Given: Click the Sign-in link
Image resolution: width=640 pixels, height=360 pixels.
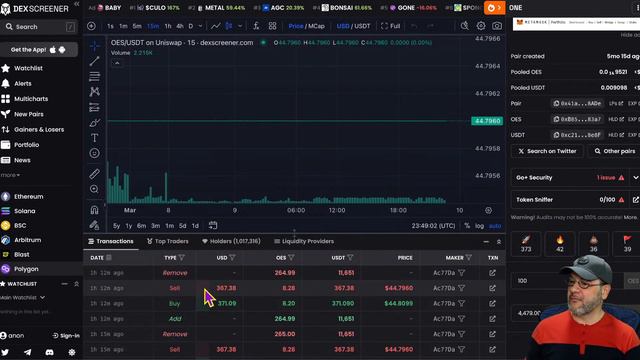Looking at the screenshot, I should coord(66,336).
